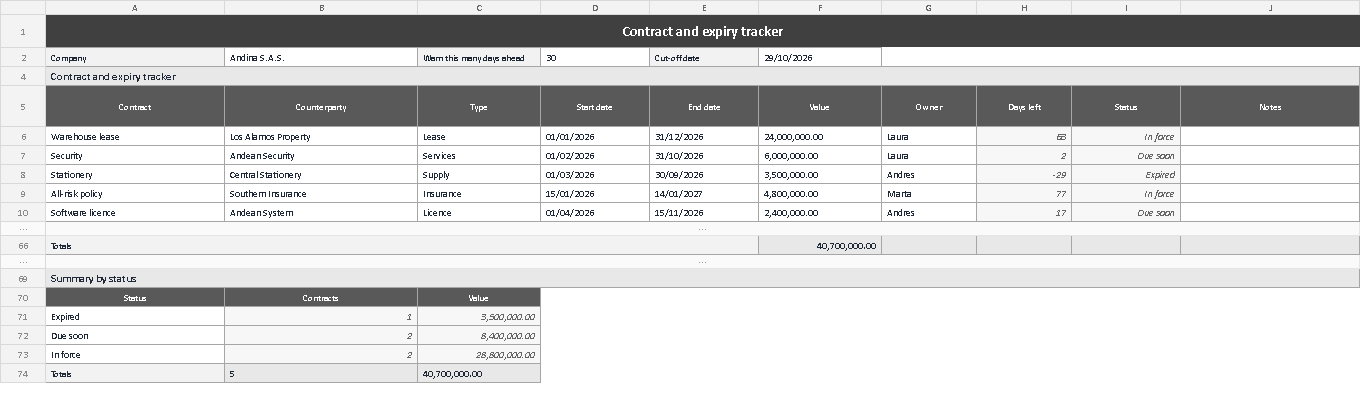Select the Notes cell in the Warehouse lease row
This screenshot has height=395, width=1372.
tap(1270, 136)
